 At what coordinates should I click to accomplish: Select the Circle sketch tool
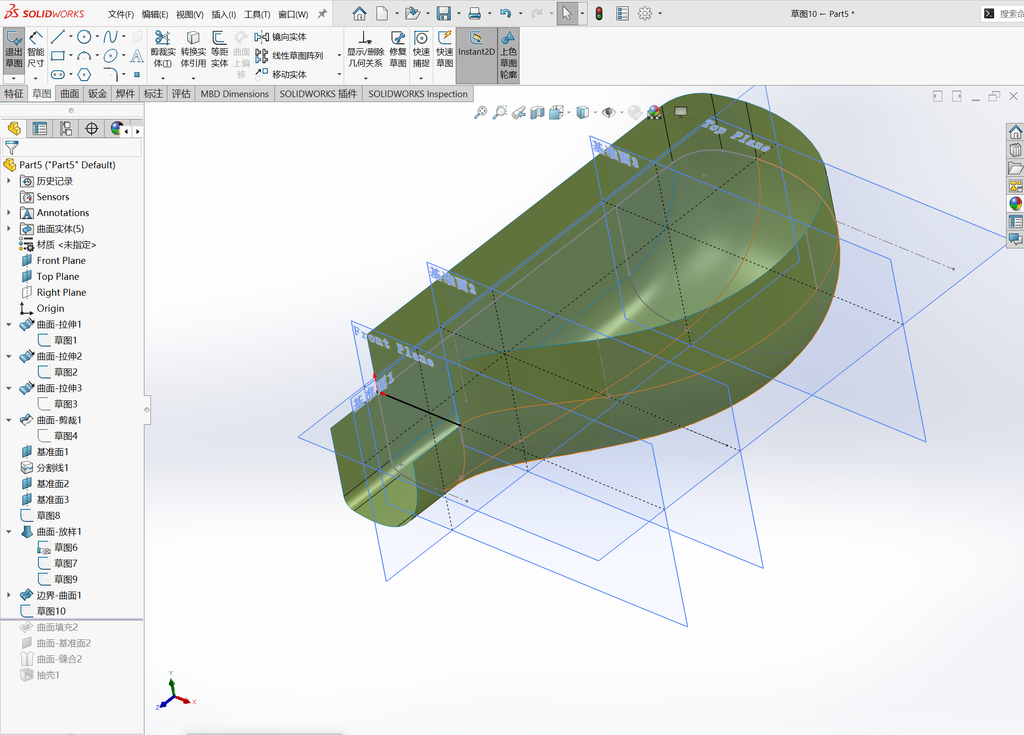click(84, 37)
